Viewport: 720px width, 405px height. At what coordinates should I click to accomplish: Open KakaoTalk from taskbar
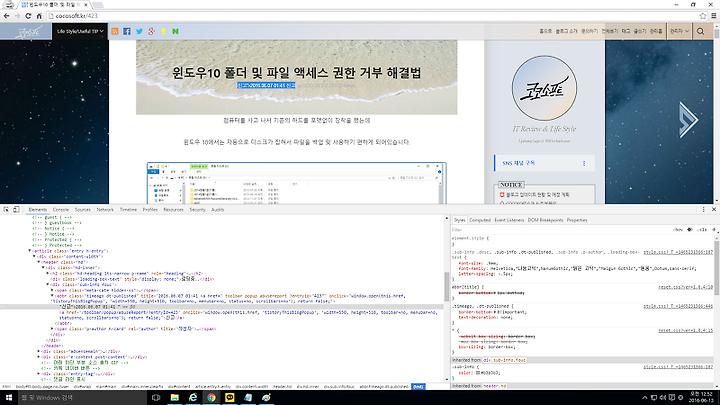[x=230, y=398]
